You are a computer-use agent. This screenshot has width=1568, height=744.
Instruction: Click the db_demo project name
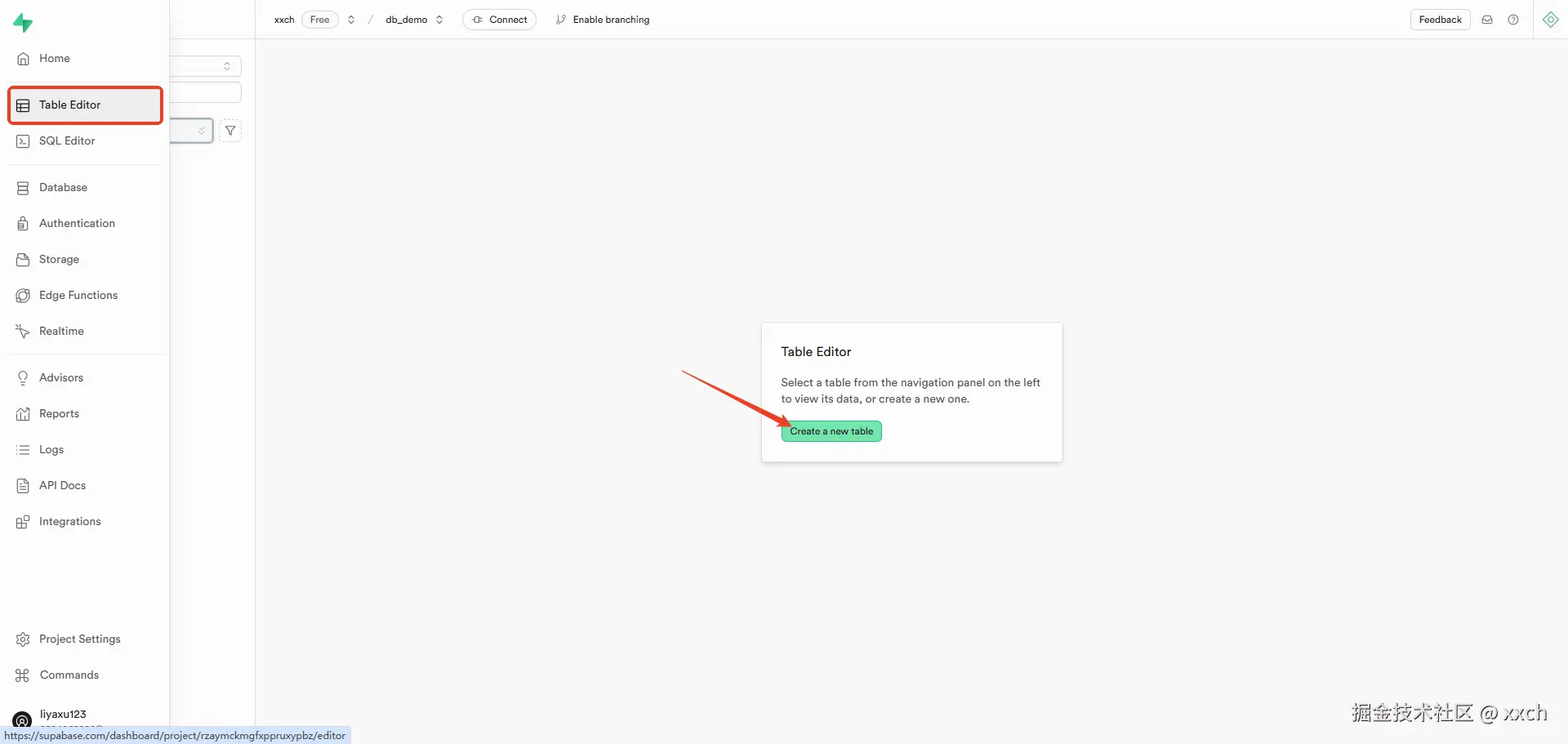pos(407,20)
